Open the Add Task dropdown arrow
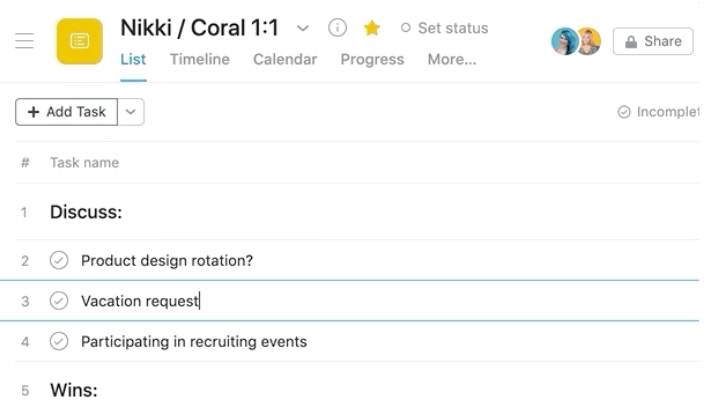The image size is (710, 414). (131, 112)
